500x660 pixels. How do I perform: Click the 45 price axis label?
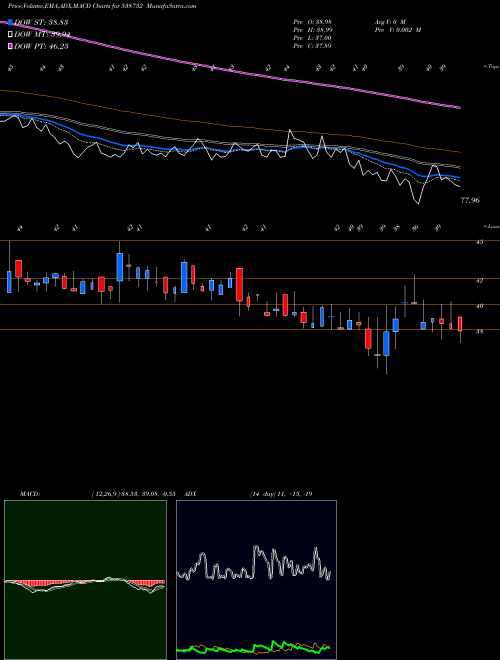pyautogui.click(x=479, y=242)
